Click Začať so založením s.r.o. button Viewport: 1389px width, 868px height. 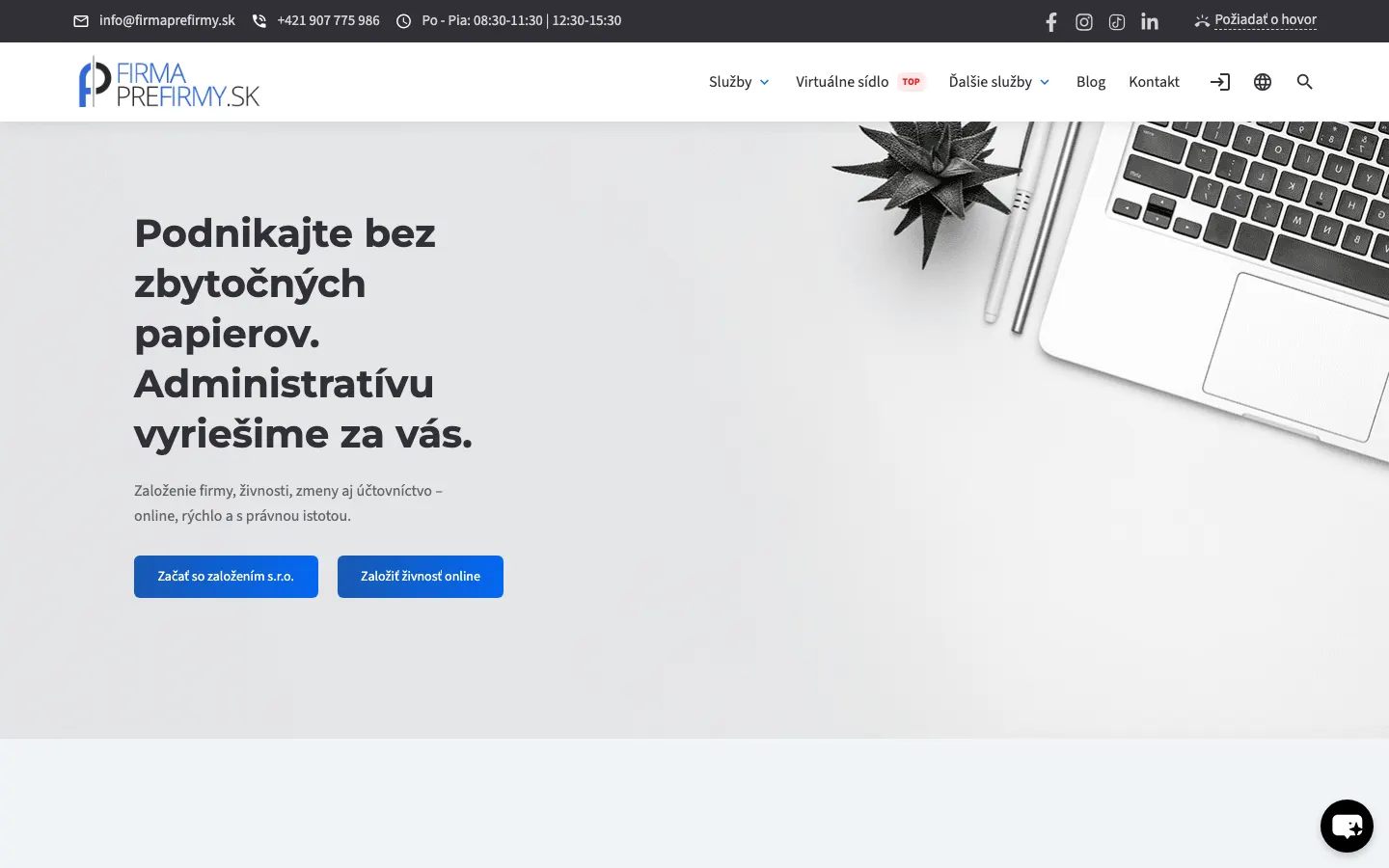pos(226,577)
